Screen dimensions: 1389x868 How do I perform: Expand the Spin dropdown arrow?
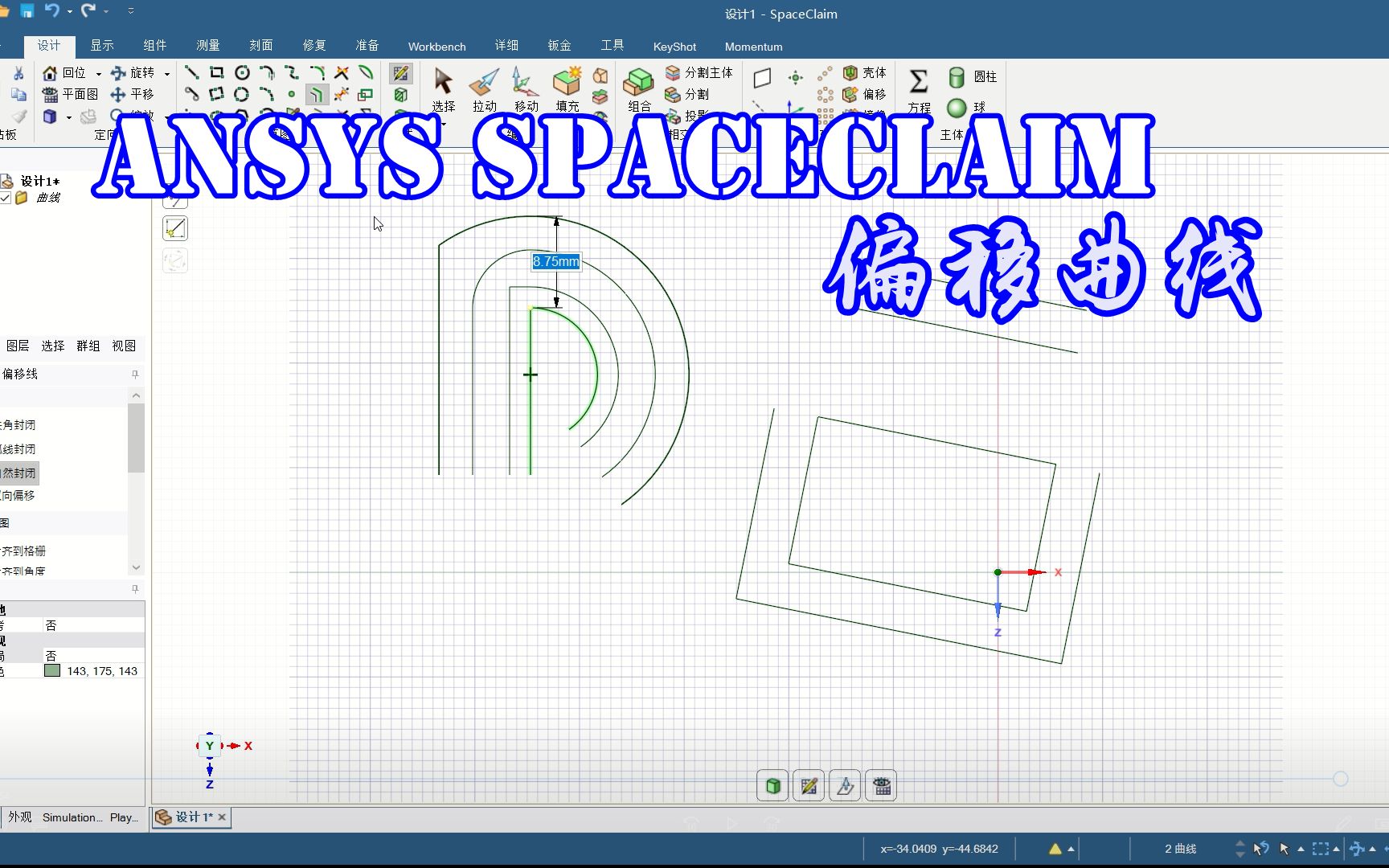point(167,74)
